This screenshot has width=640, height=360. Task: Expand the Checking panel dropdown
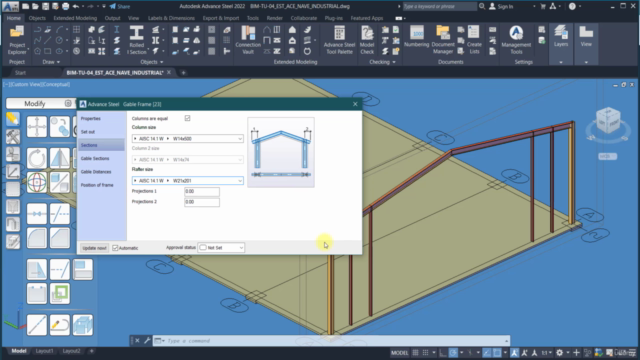(x=382, y=62)
